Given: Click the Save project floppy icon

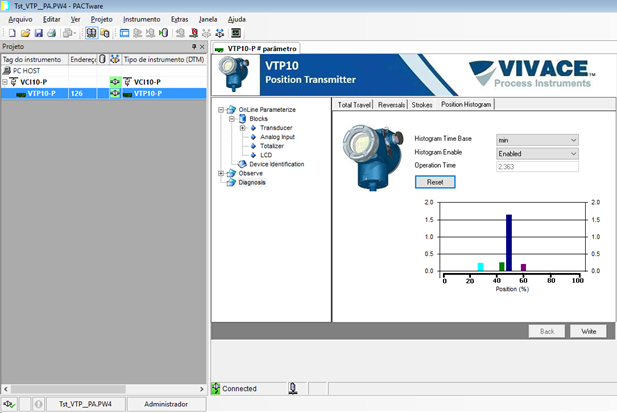Looking at the screenshot, I should pyautogui.click(x=39, y=33).
